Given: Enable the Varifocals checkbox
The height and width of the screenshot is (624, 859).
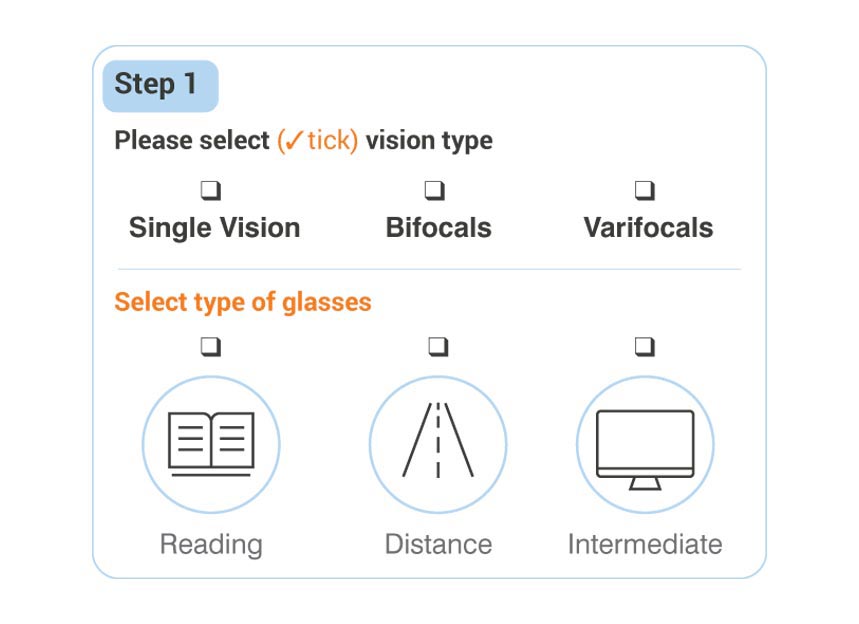Looking at the screenshot, I should (x=645, y=191).
